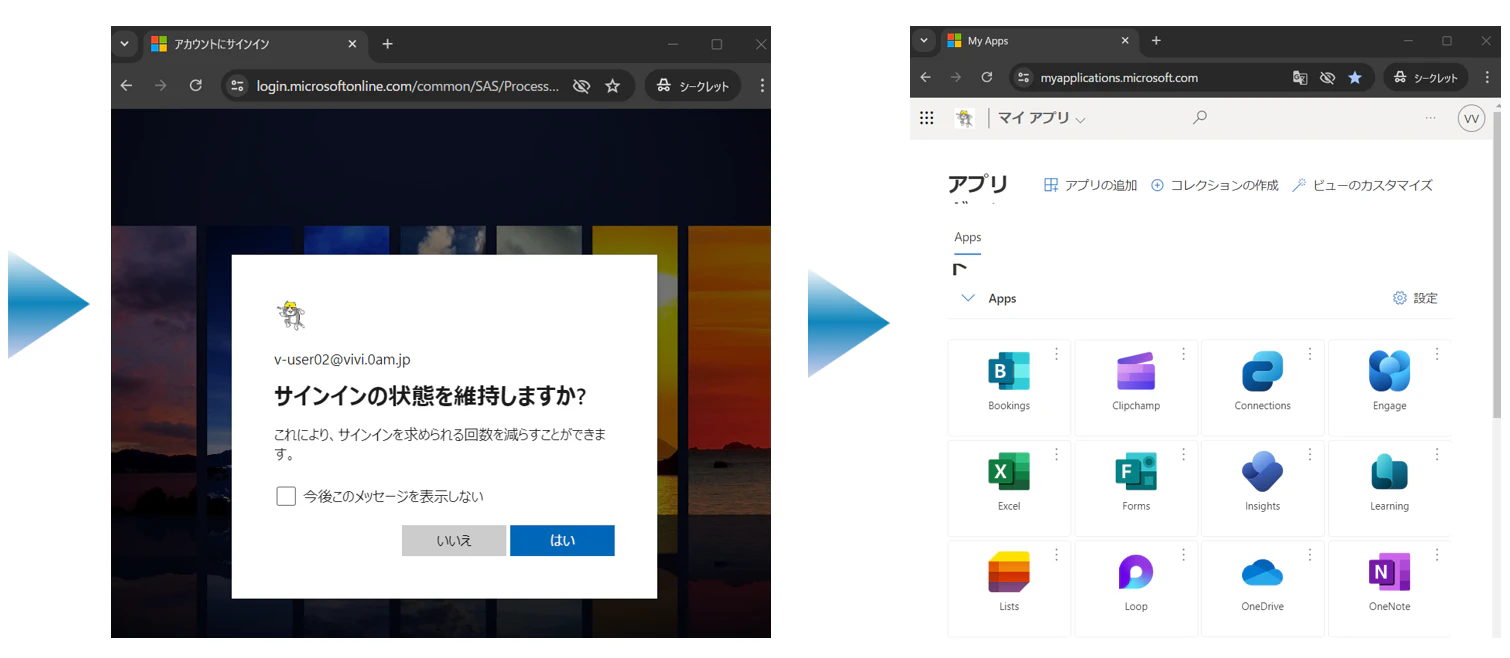Launch the OneNote app tile
The width and height of the screenshot is (1510, 658).
1390,588
